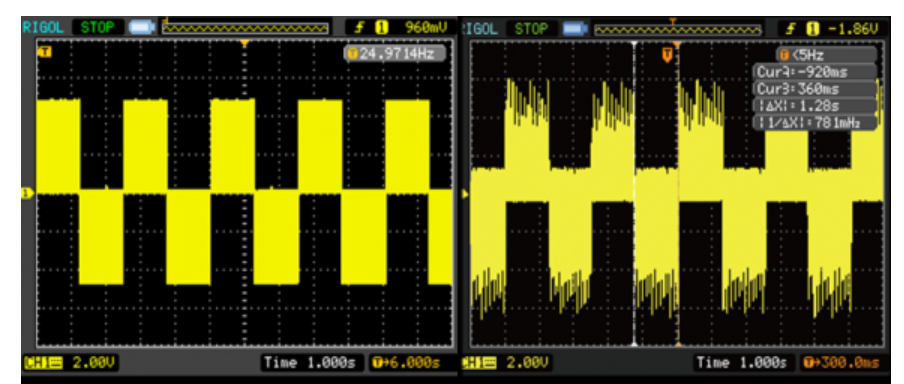This screenshot has width=904, height=384.
Task: Select the orange T marker beside <5Hz
Action: (x=784, y=55)
